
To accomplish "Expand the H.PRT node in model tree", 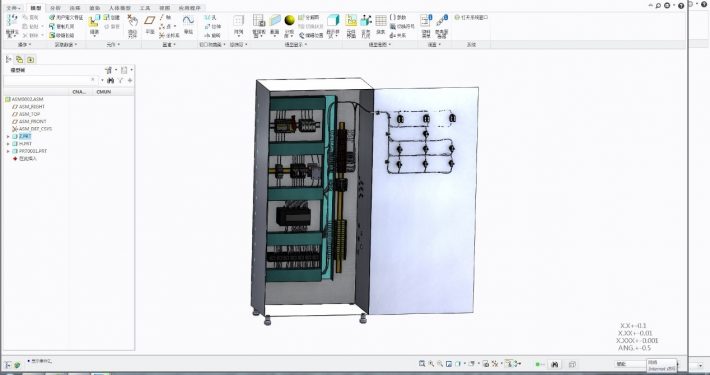I will click(x=8, y=144).
